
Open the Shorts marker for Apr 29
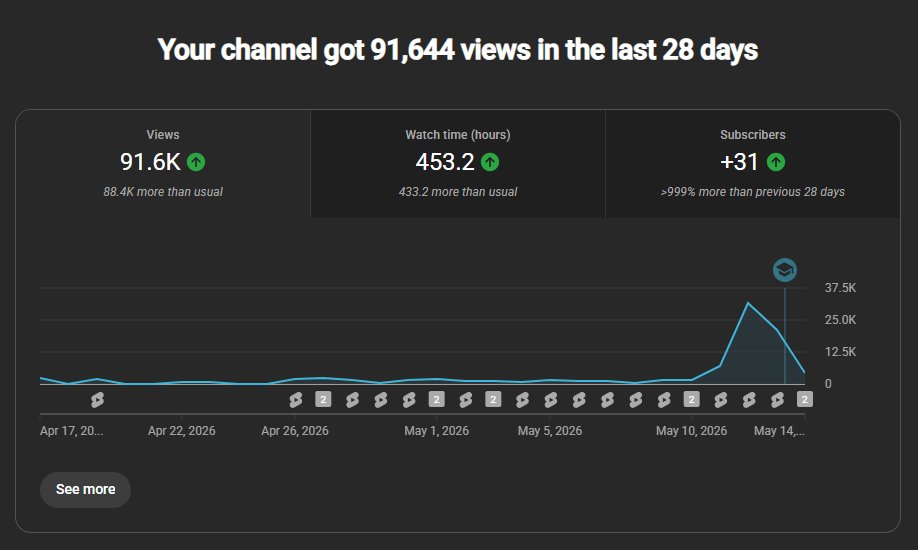coord(381,399)
